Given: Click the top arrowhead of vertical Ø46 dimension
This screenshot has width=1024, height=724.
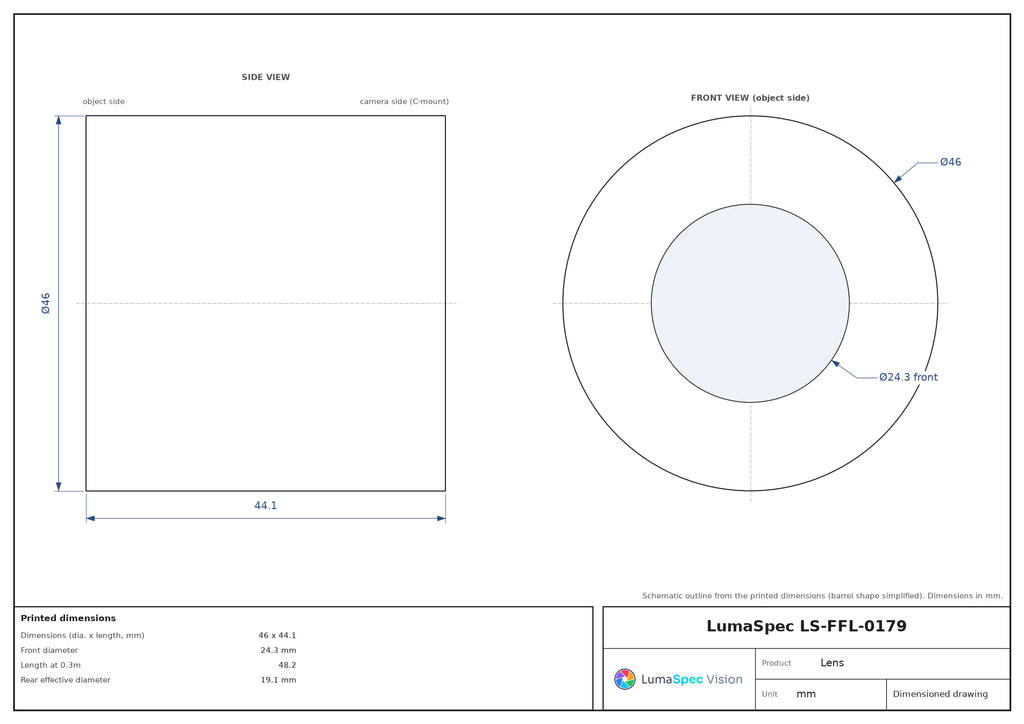Looking at the screenshot, I should 59,120.
